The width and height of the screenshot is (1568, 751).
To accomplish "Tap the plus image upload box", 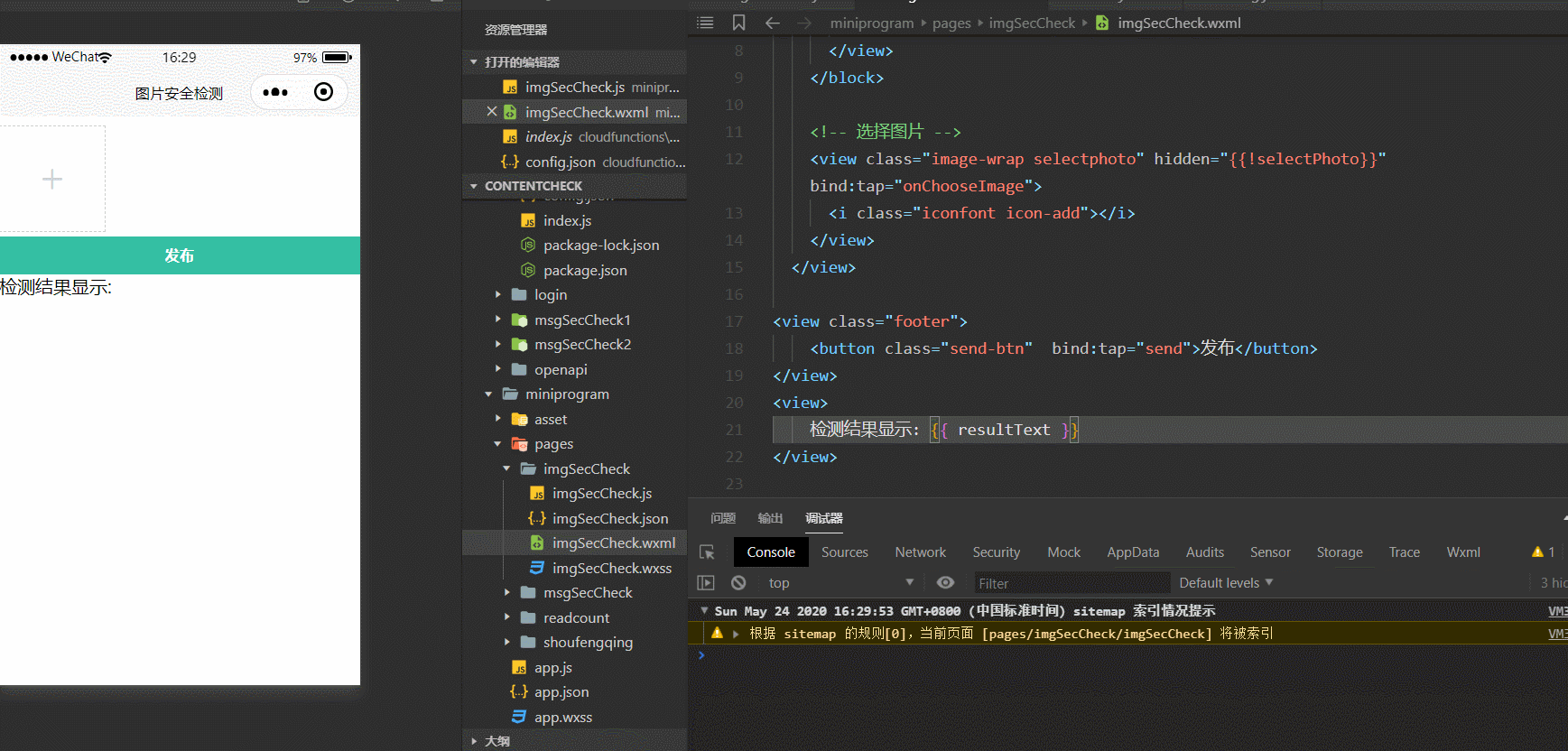I will click(x=52, y=179).
